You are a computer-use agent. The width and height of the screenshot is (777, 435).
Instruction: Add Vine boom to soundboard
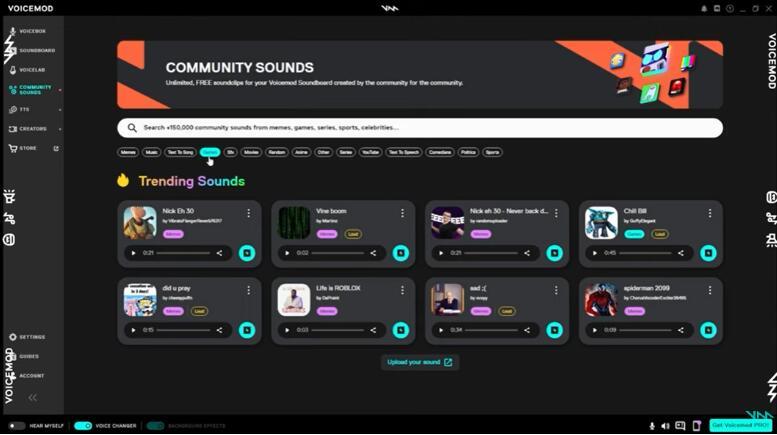(x=400, y=253)
